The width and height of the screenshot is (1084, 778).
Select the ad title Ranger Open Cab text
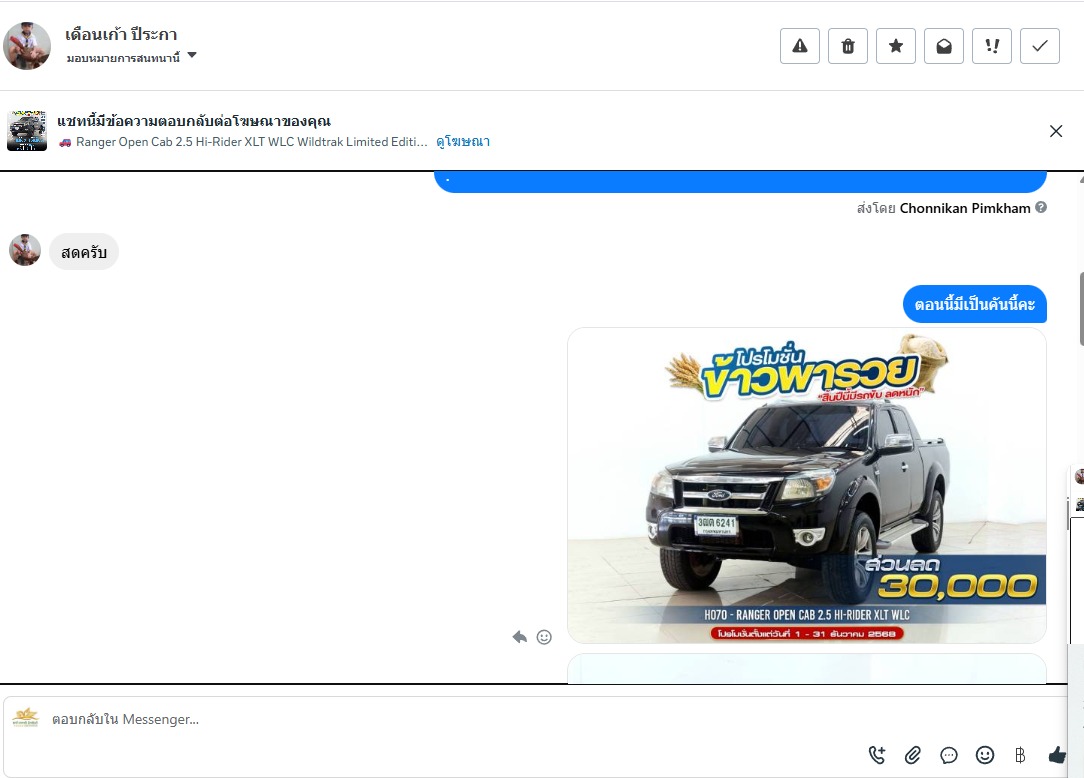point(252,142)
